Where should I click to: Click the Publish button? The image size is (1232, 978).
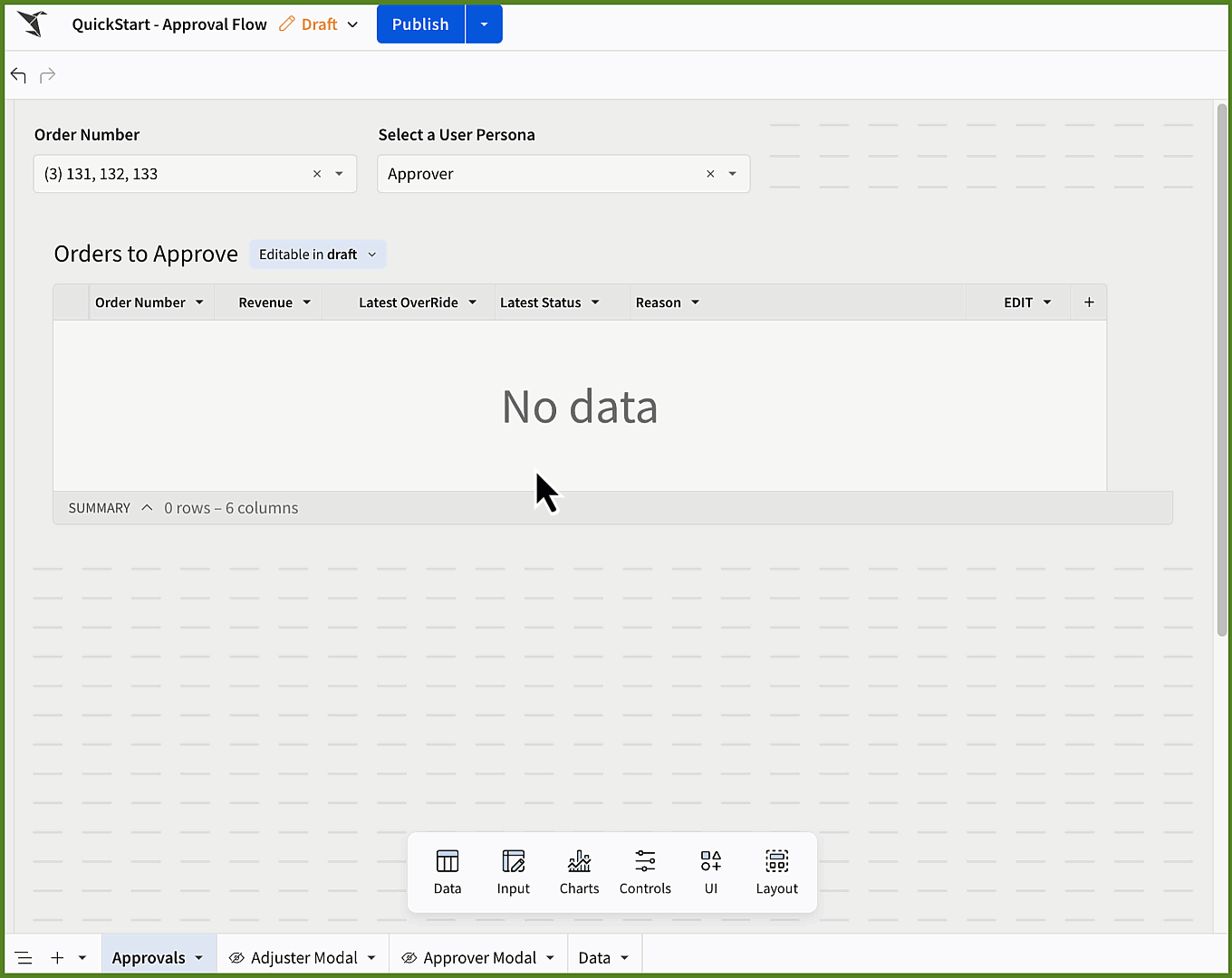(420, 24)
